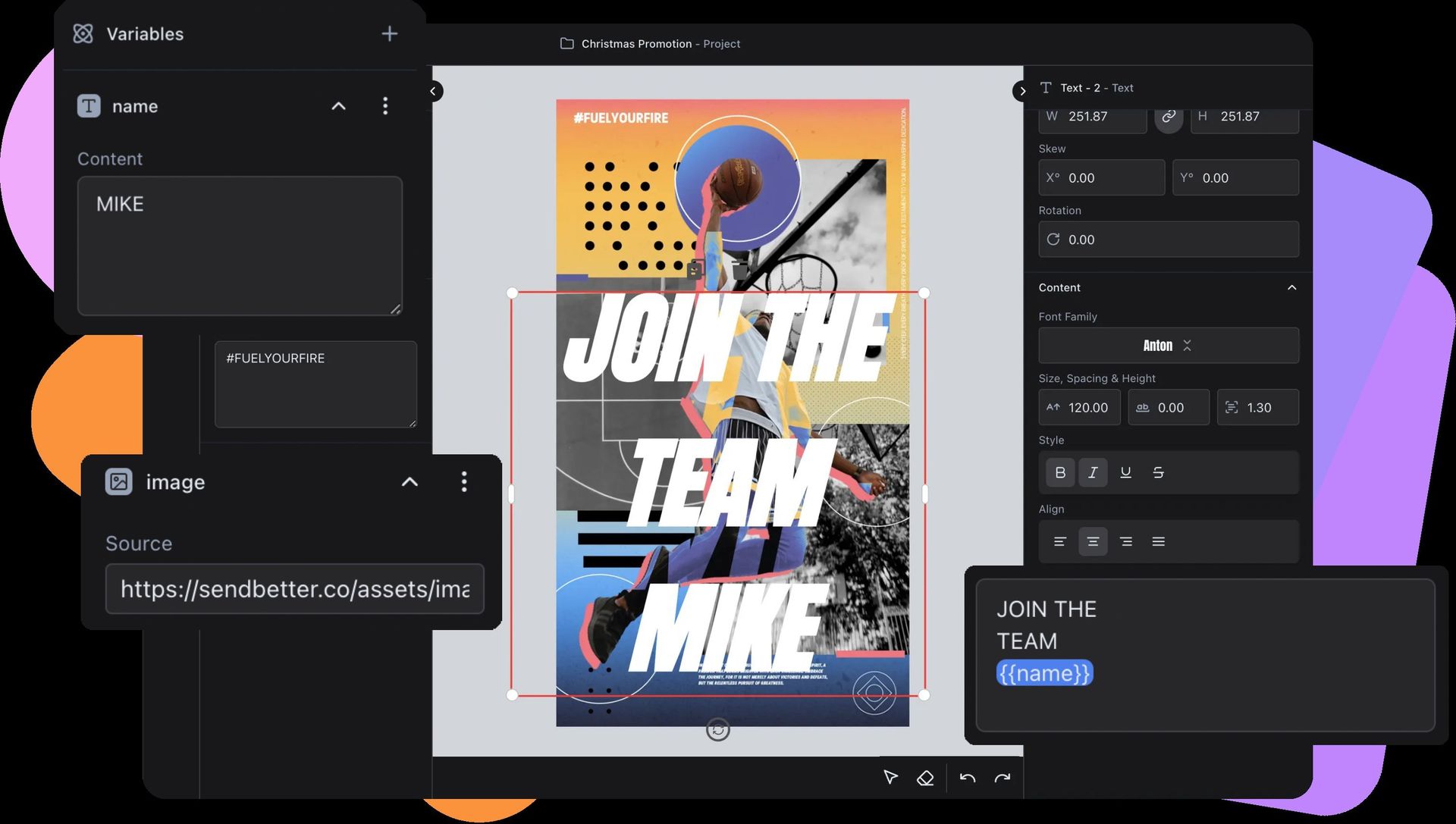The width and height of the screenshot is (1456, 824).
Task: Select the eraser tool in bottom toolbar
Action: (x=925, y=778)
